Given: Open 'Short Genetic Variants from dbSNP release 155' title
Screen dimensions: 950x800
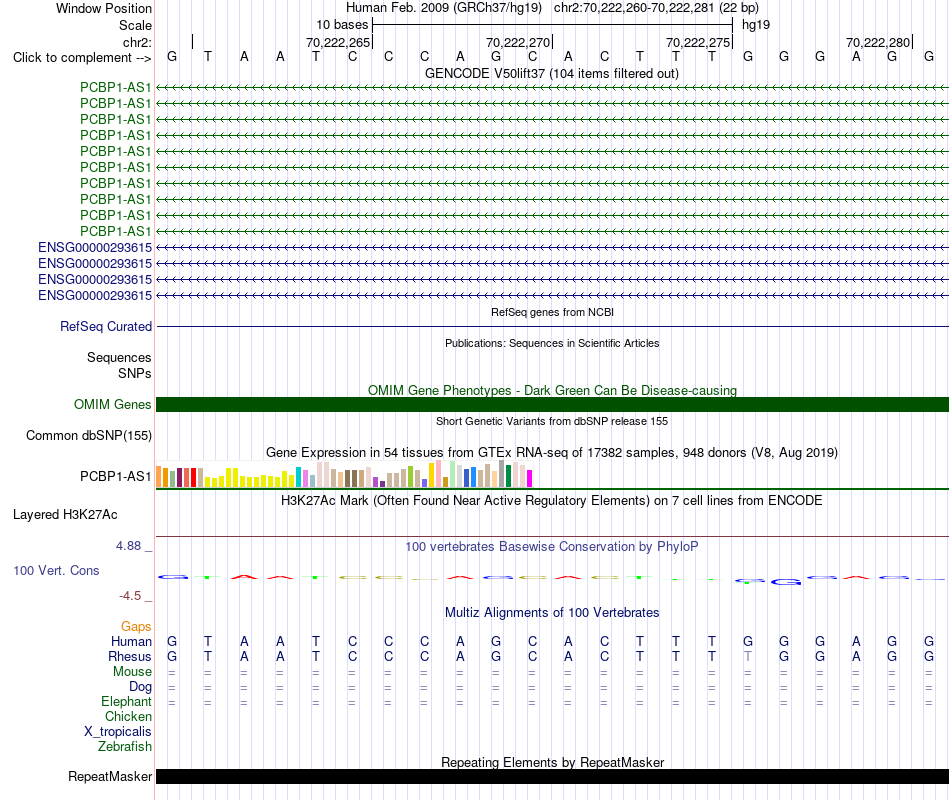Looking at the screenshot, I should pos(552,421).
